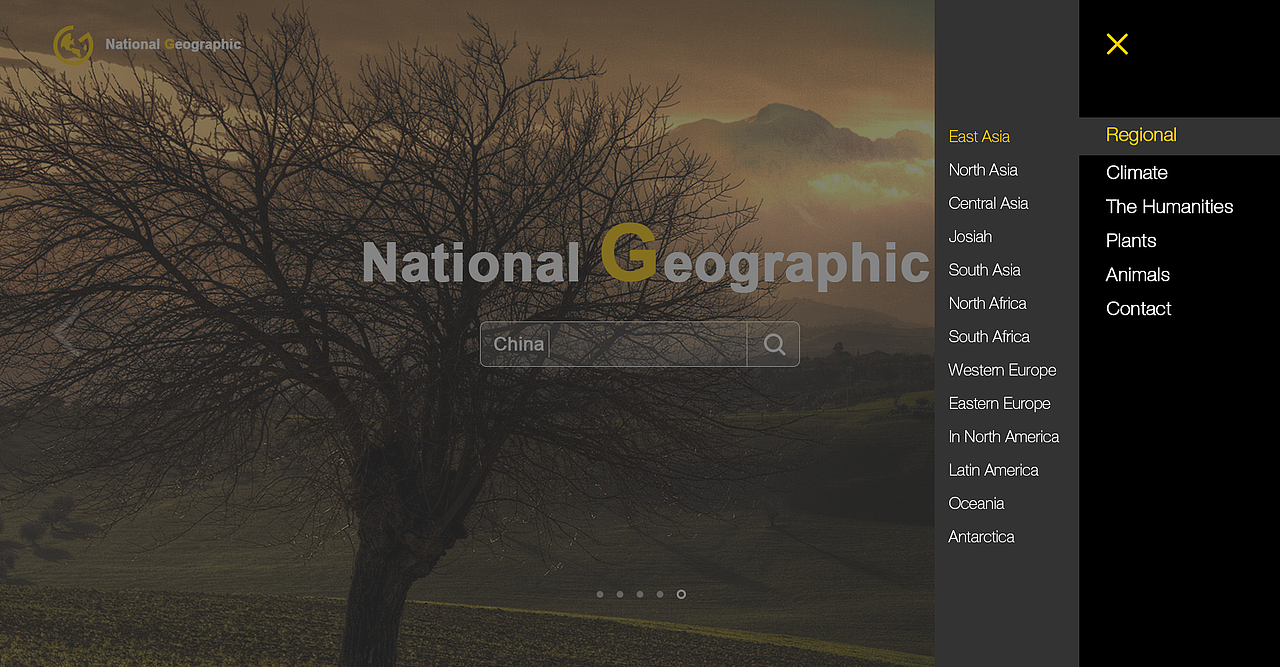Click the search field containing China

click(x=613, y=344)
